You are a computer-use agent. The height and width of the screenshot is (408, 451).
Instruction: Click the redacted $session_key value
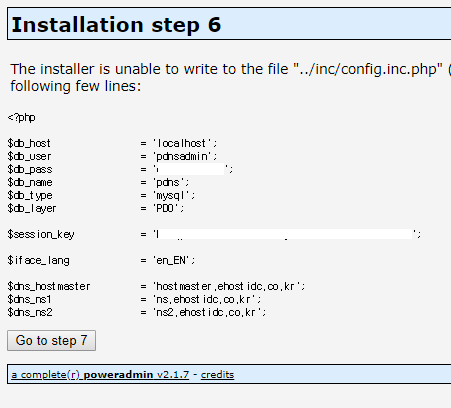(285, 234)
